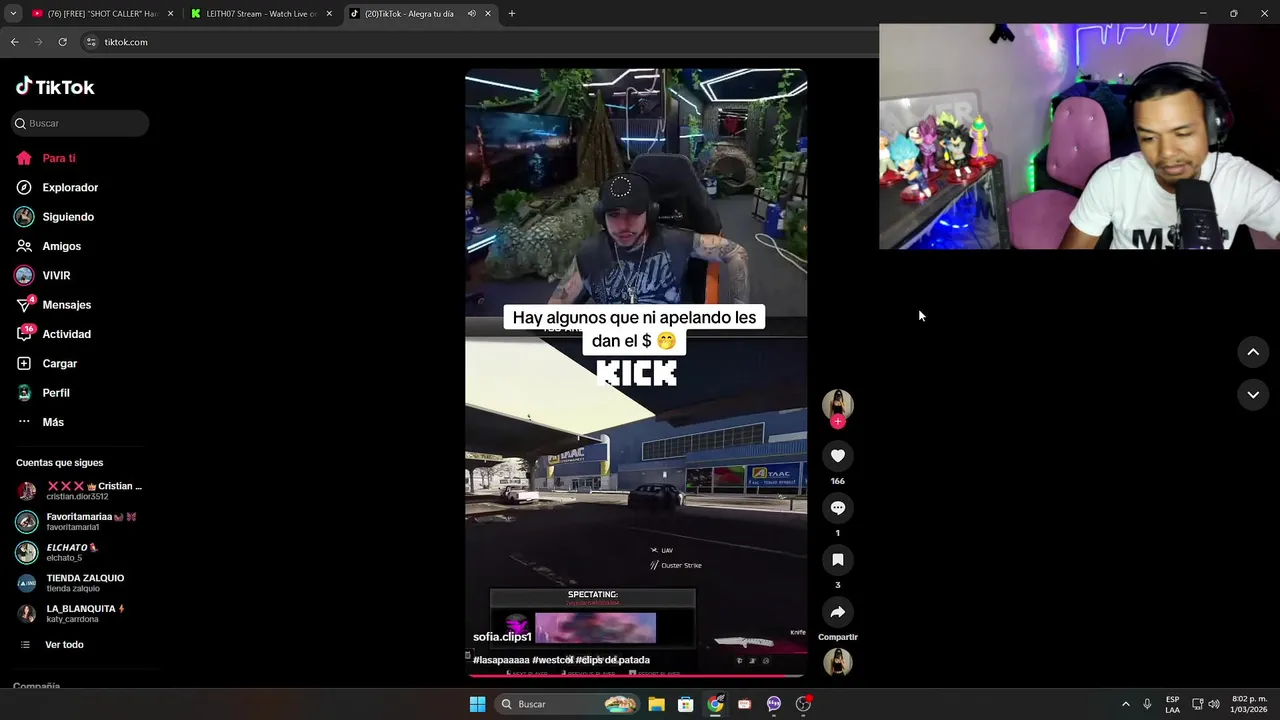1280x720 pixels.
Task: Open the spinning sound disc avatar
Action: (838, 662)
